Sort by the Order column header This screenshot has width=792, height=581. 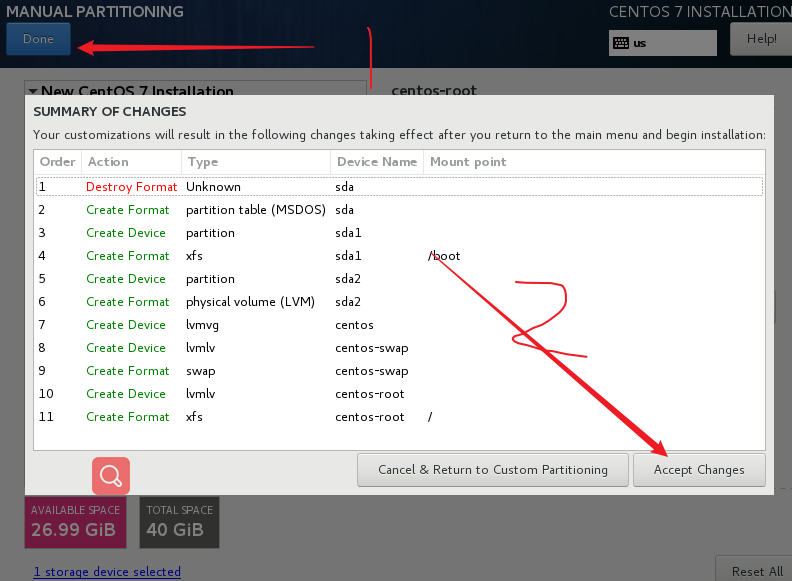click(58, 162)
